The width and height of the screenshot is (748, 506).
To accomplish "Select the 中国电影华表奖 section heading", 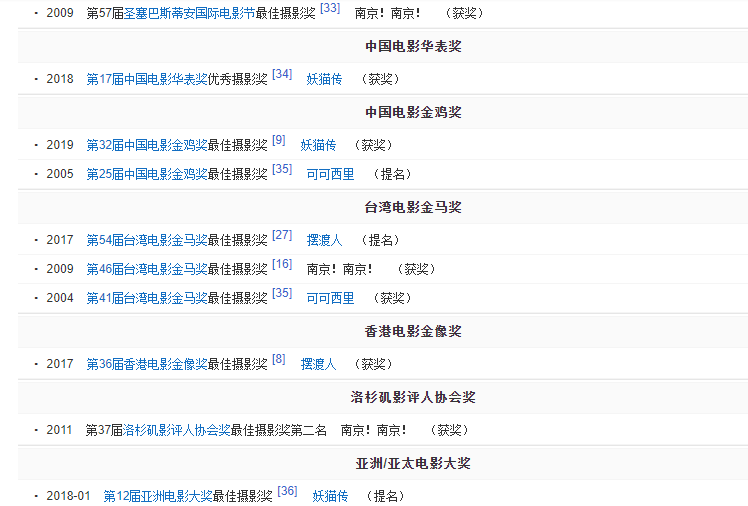I will click(x=413, y=46).
